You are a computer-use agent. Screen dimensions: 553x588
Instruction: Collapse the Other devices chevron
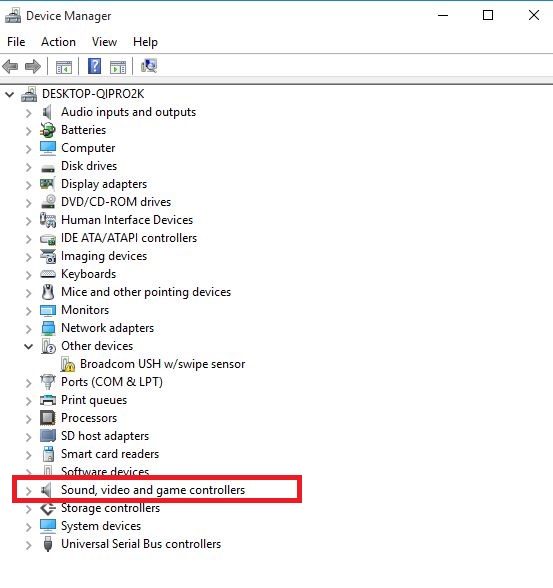[28, 346]
